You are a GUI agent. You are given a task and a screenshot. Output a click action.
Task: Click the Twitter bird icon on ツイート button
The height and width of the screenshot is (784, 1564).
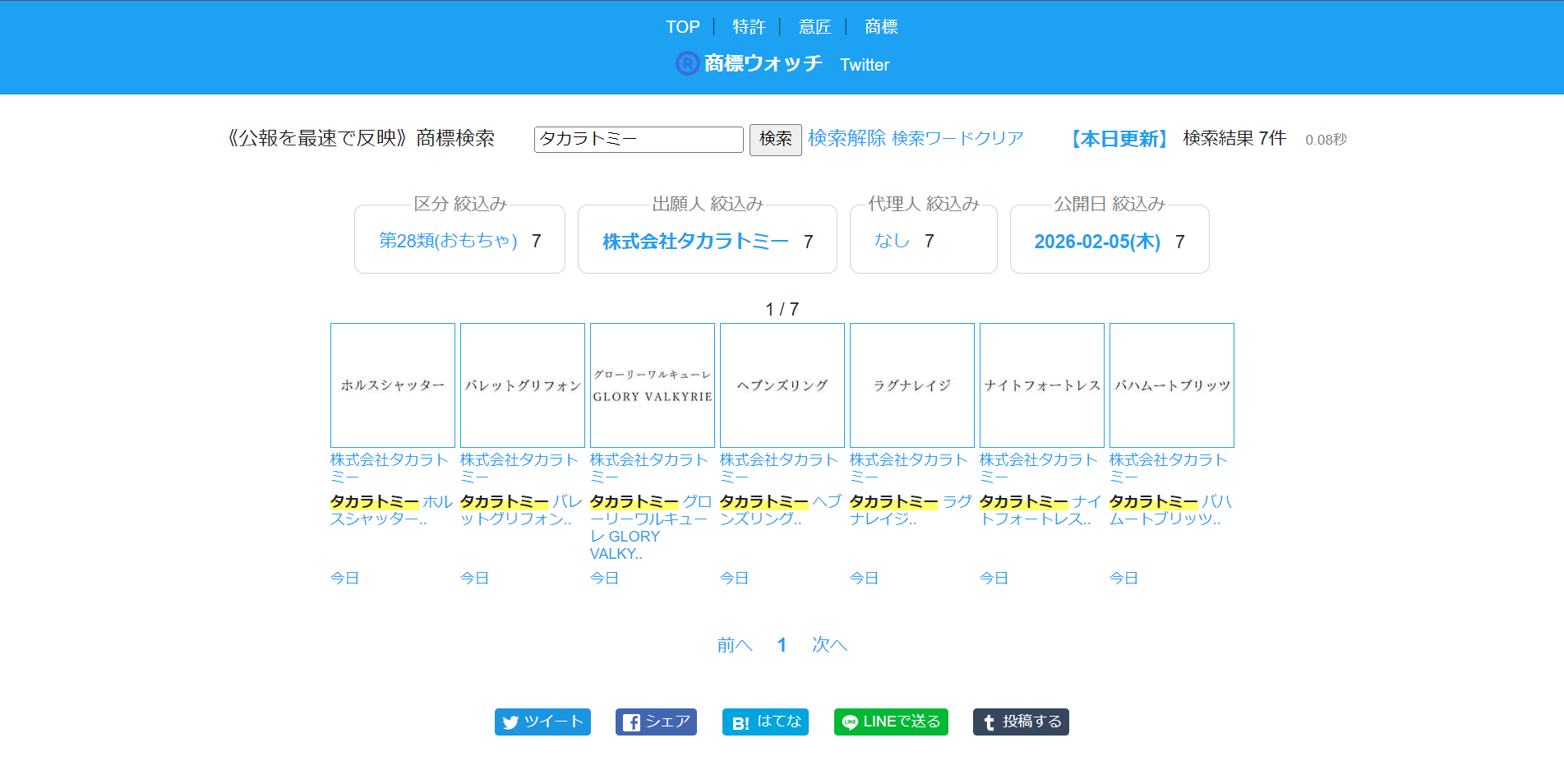coord(510,722)
